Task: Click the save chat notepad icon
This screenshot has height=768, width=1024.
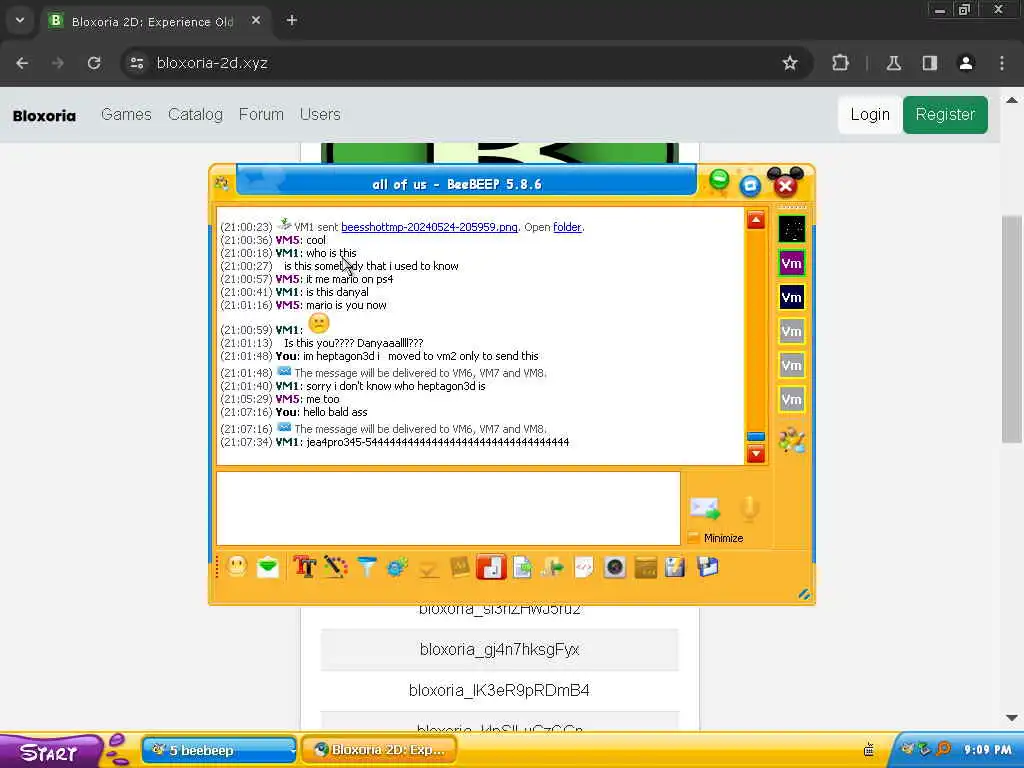Action: pyautogui.click(x=675, y=567)
